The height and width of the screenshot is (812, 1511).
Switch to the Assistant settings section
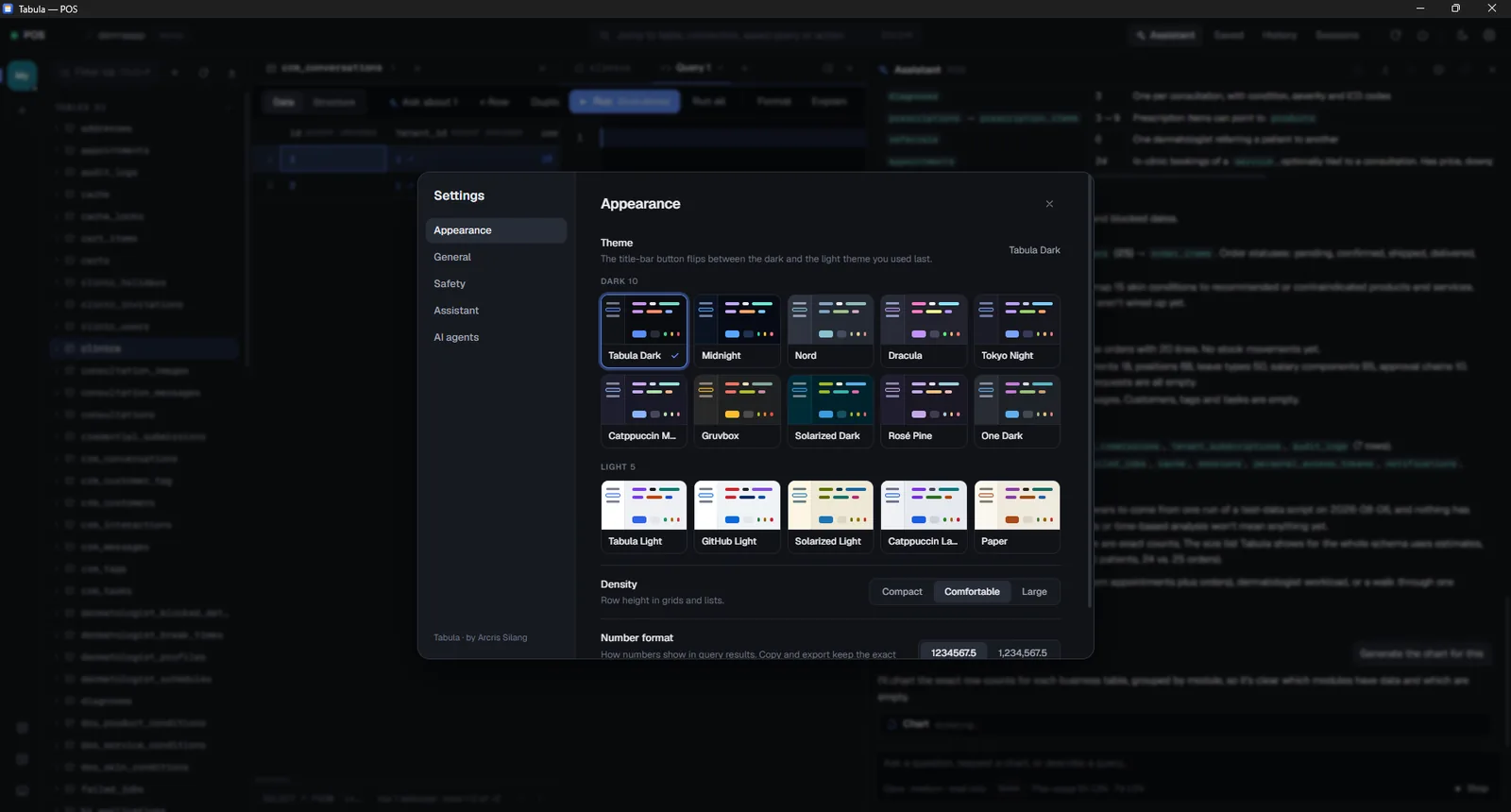coord(496,311)
